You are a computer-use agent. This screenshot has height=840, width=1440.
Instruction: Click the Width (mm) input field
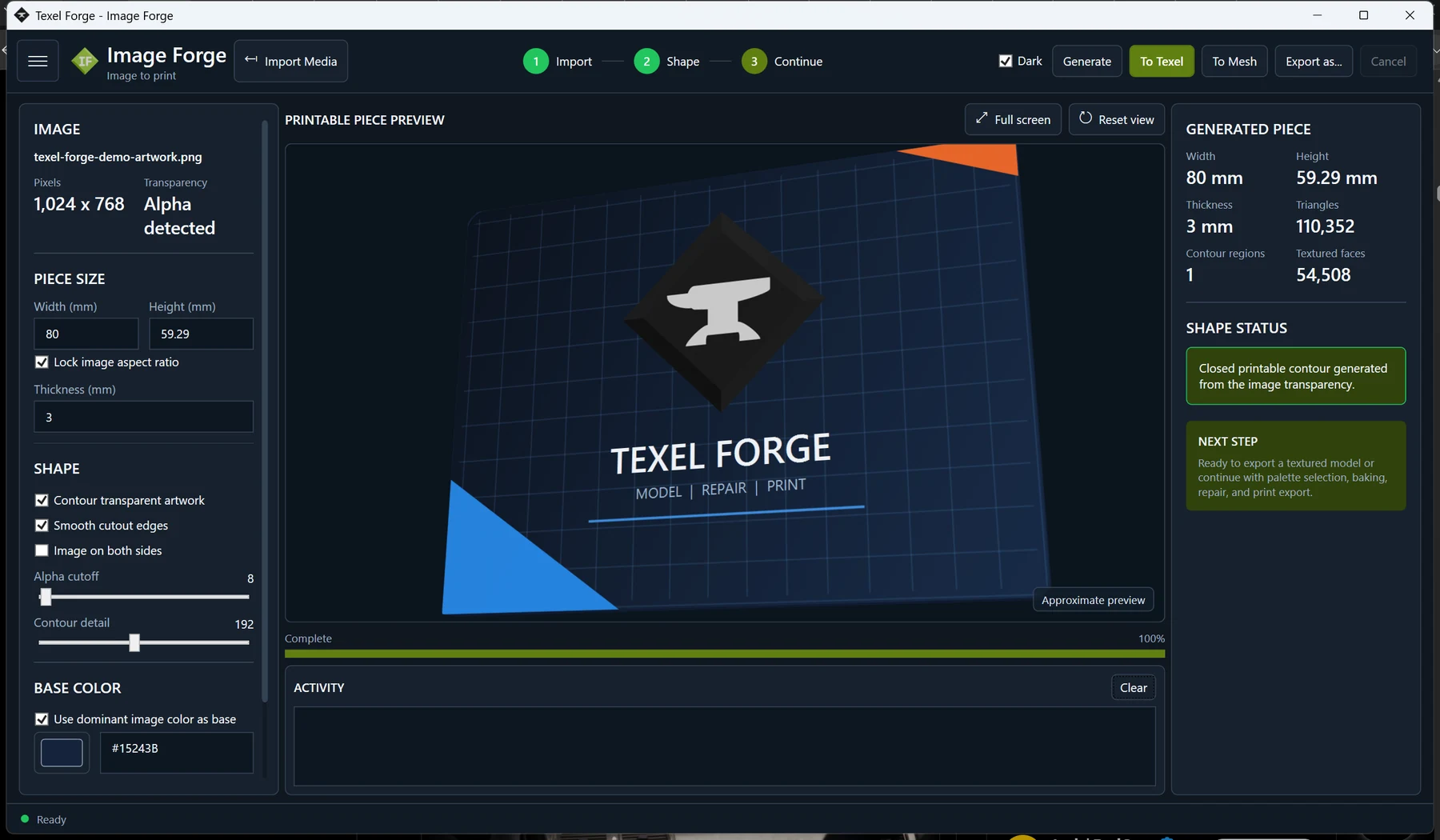click(x=86, y=334)
